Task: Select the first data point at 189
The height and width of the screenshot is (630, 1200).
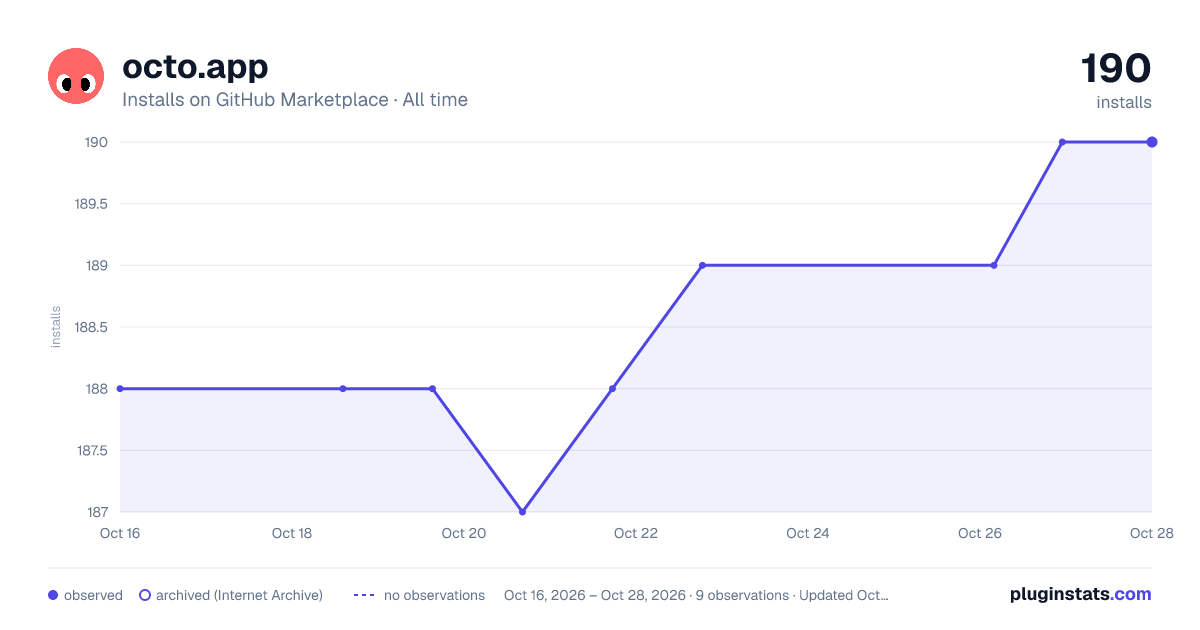Action: (702, 265)
